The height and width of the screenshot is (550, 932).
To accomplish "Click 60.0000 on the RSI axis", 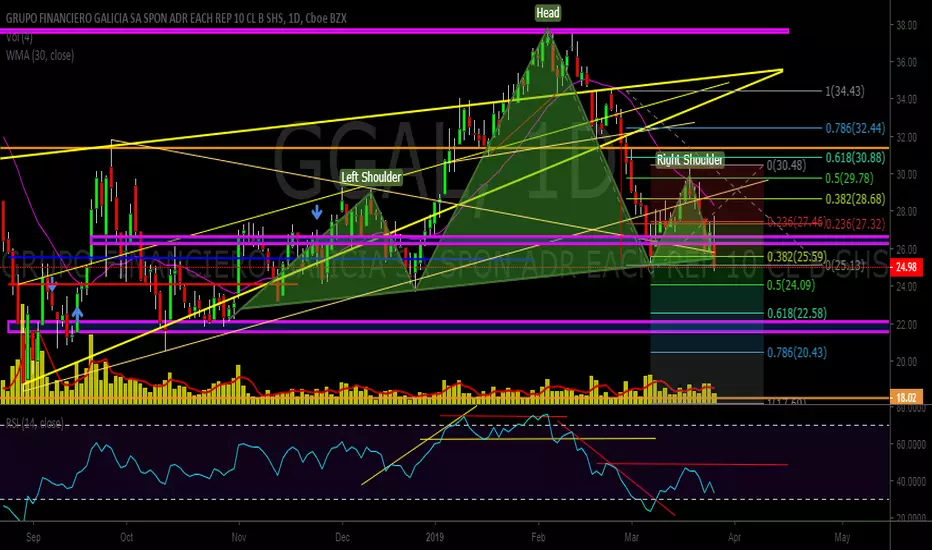I will coord(911,445).
